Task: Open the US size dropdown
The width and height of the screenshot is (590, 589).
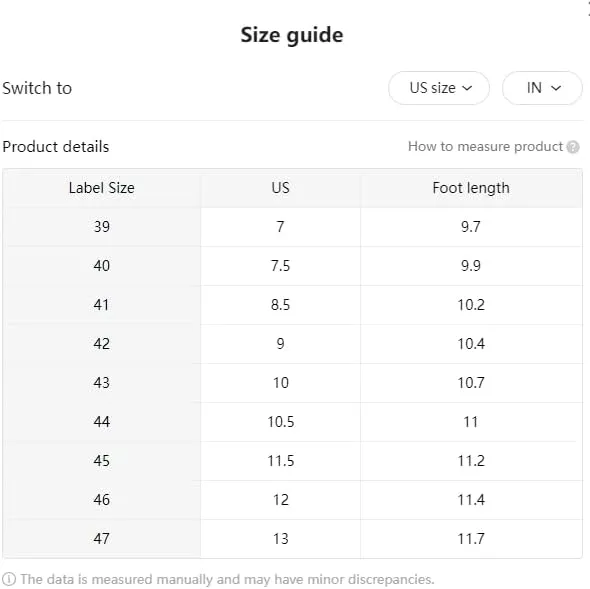Action: tap(439, 88)
